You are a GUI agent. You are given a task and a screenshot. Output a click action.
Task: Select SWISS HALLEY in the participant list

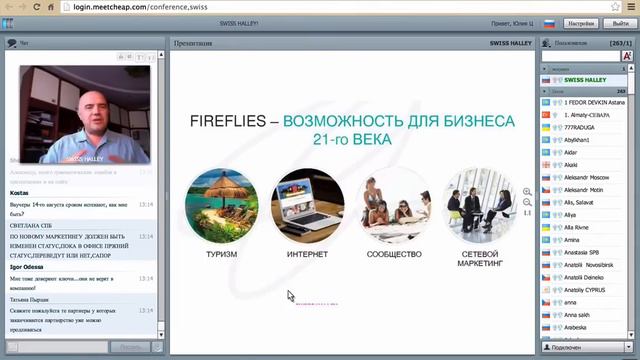tap(584, 80)
